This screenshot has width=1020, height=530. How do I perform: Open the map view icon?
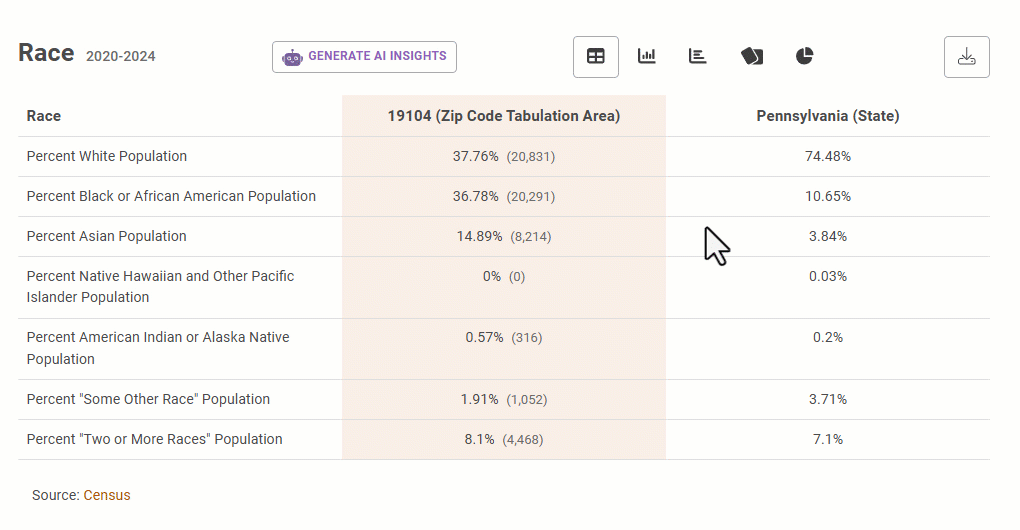pyautogui.click(x=752, y=56)
